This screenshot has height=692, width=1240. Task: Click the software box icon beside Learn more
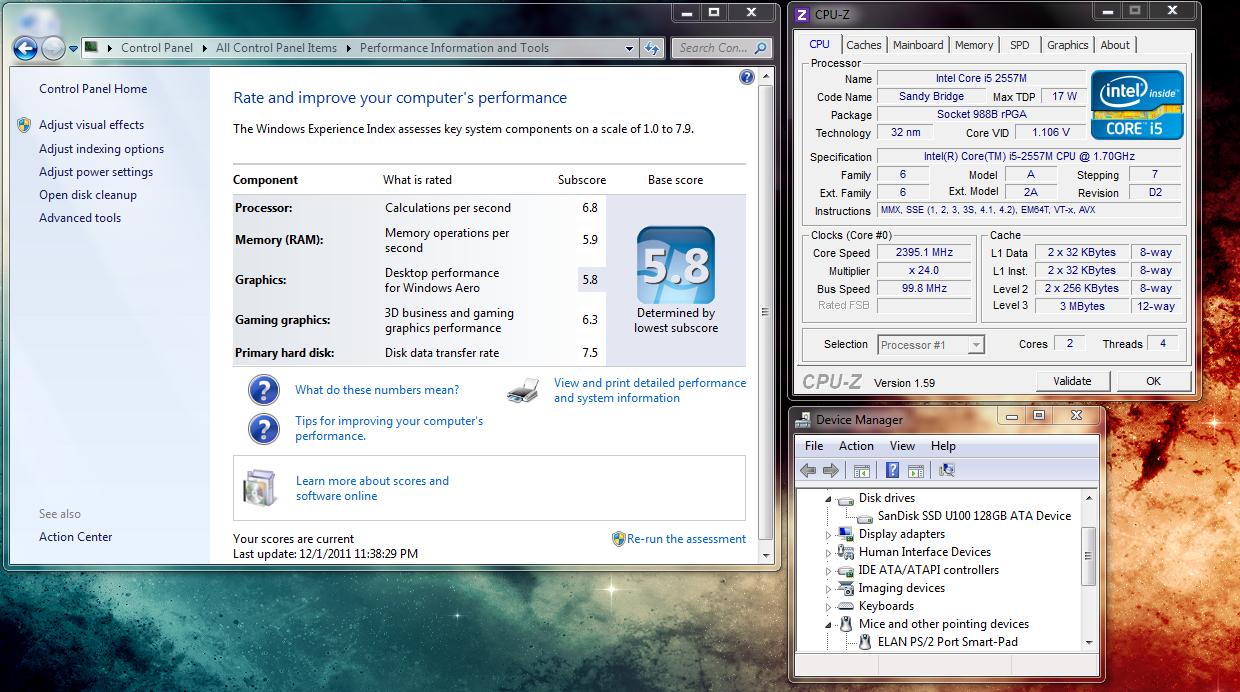259,487
